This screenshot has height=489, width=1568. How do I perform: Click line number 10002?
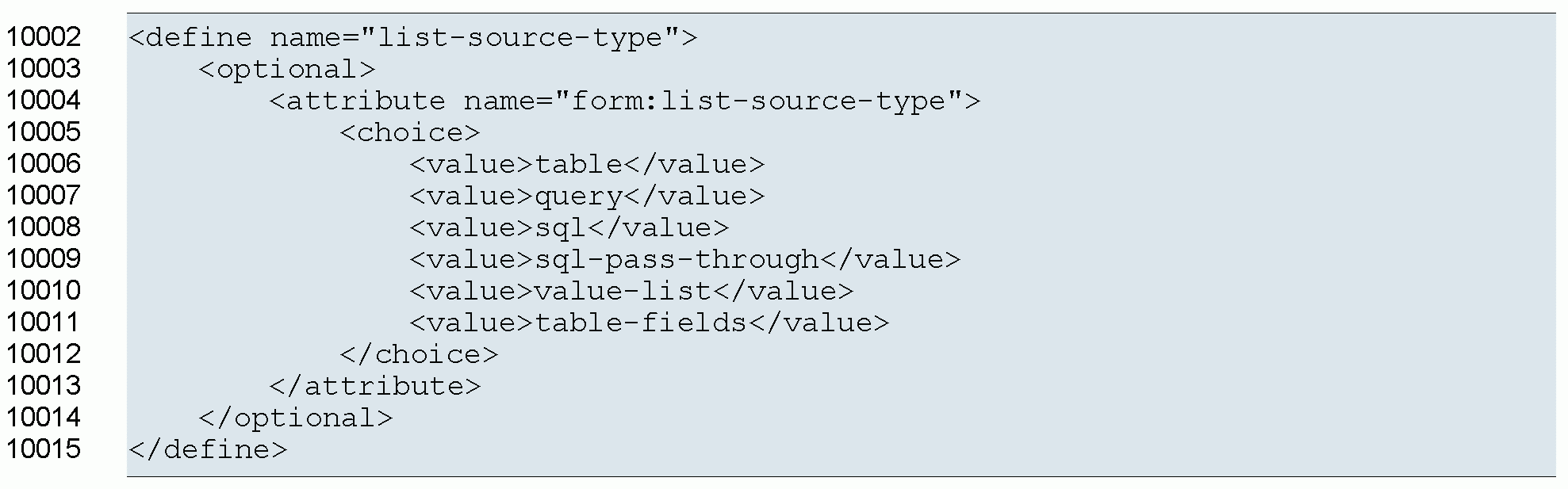click(44, 37)
